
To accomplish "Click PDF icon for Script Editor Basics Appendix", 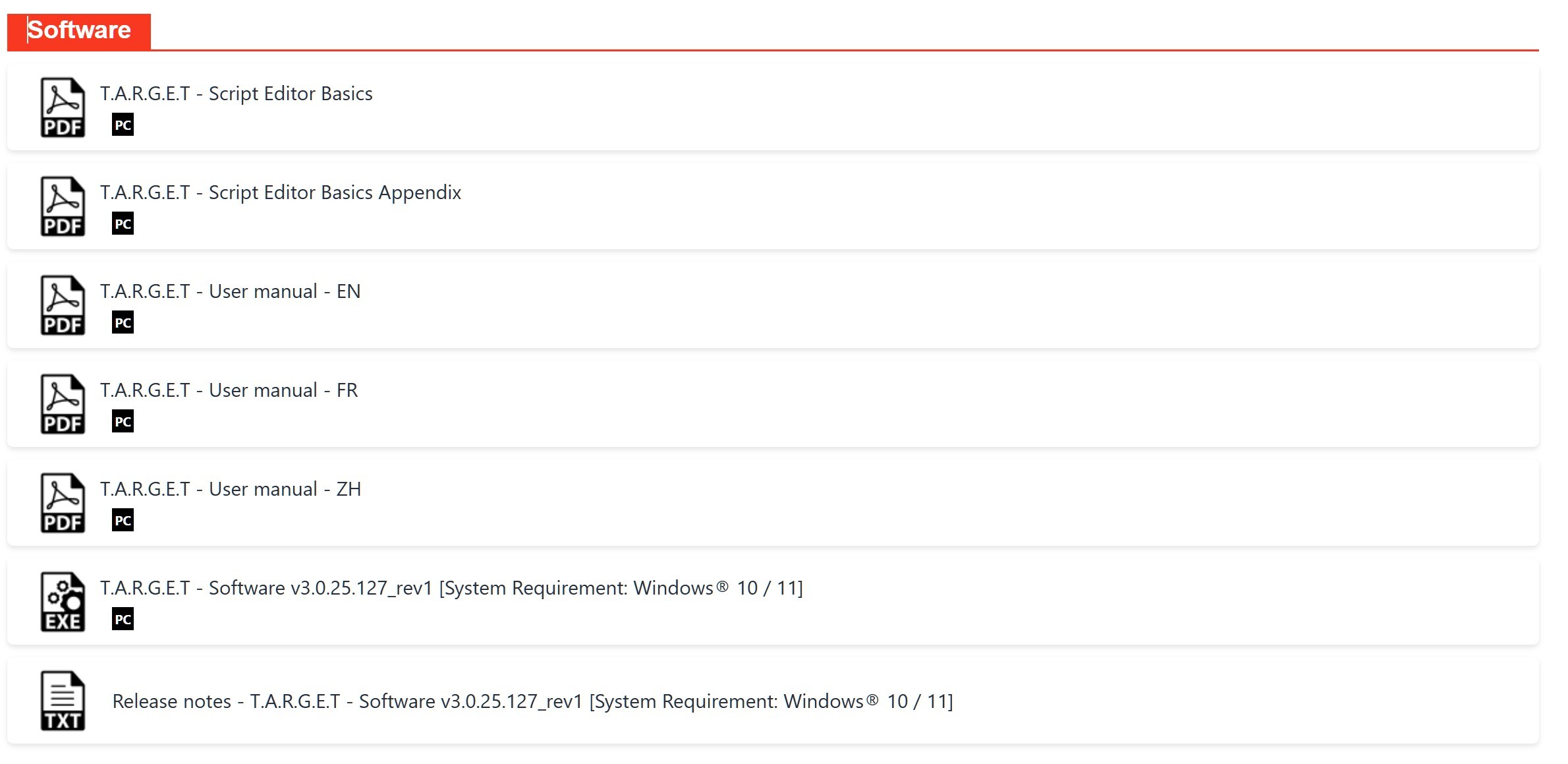I will click(63, 206).
